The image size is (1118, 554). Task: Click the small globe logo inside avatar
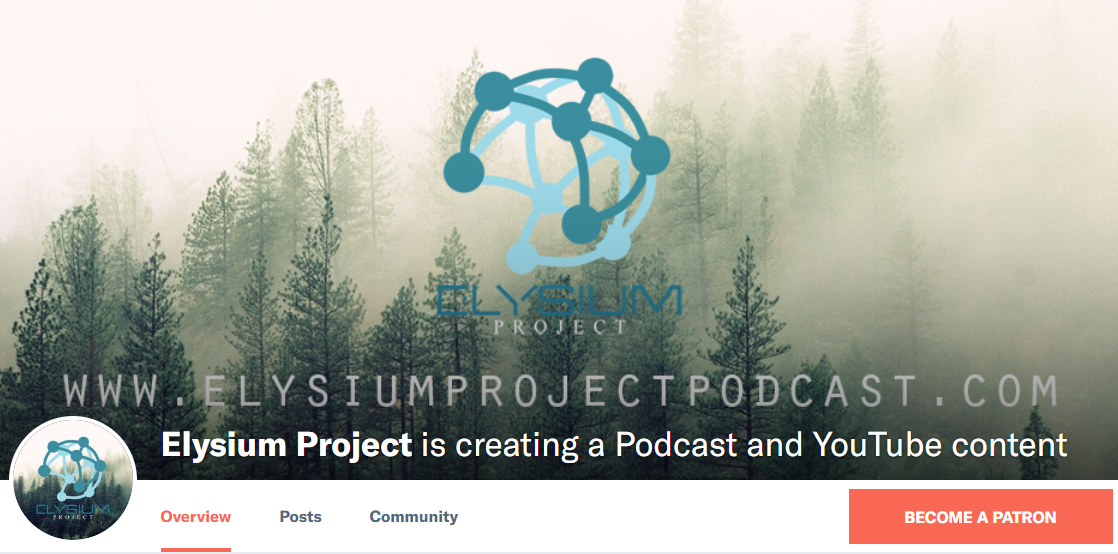point(71,468)
